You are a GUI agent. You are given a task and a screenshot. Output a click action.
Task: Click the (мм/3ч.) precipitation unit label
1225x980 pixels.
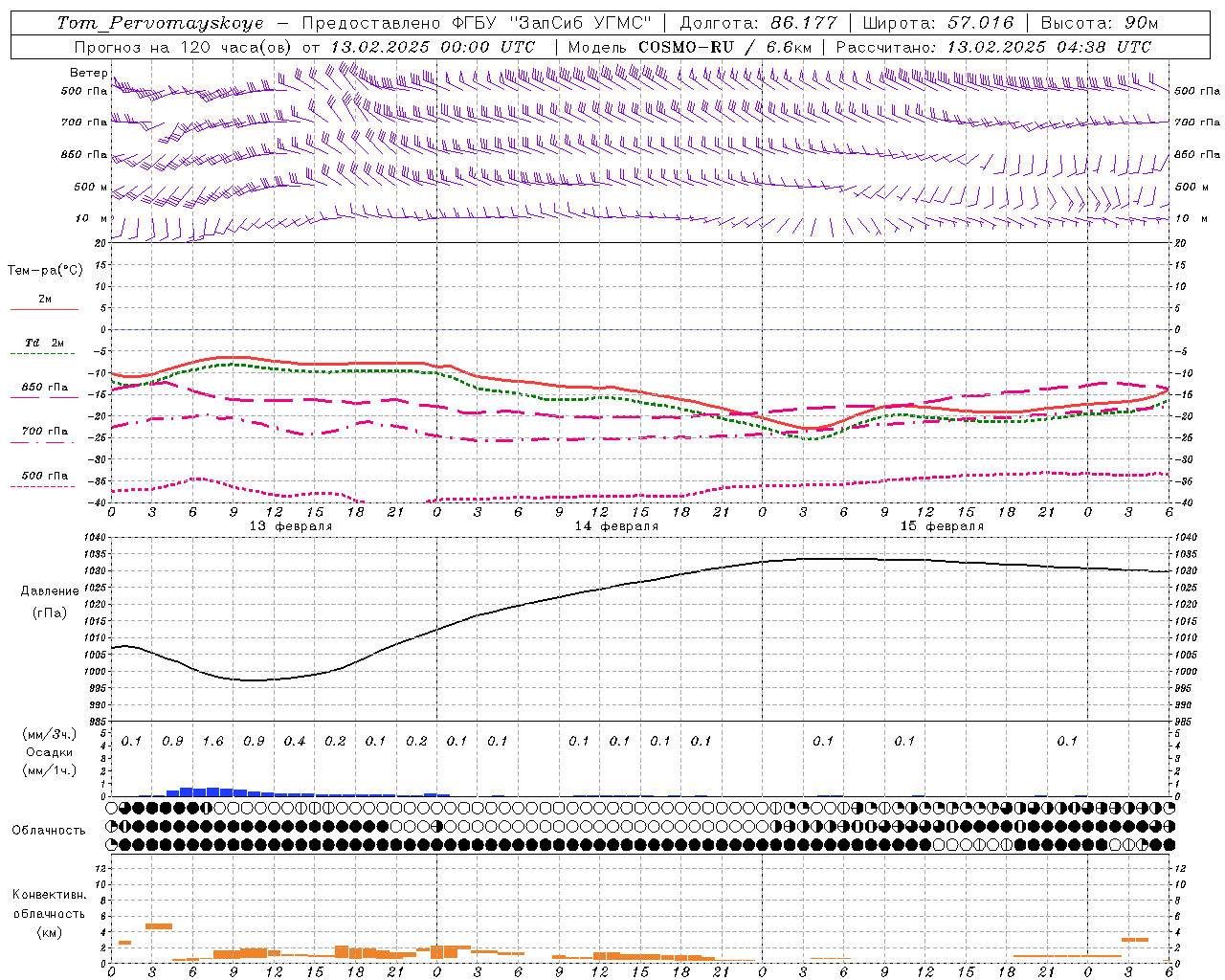pyautogui.click(x=50, y=734)
